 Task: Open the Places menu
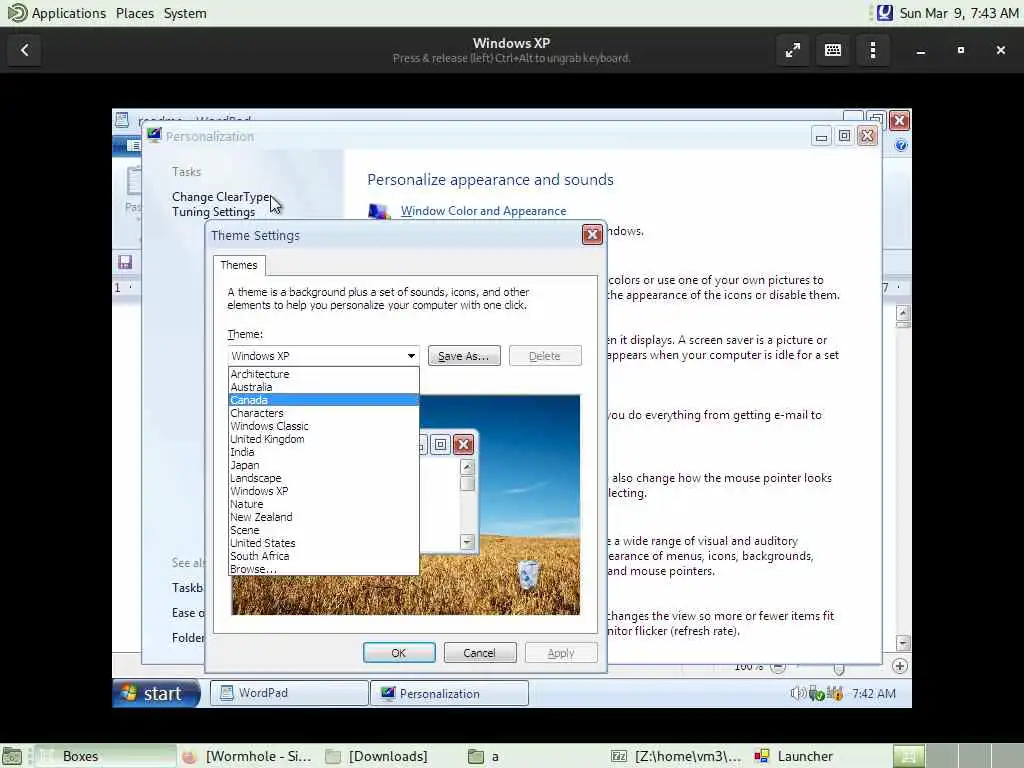[x=135, y=13]
